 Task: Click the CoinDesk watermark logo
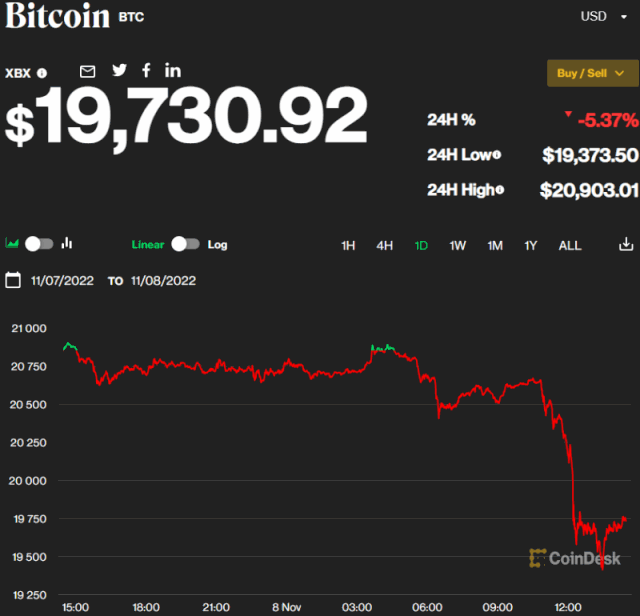tap(575, 559)
